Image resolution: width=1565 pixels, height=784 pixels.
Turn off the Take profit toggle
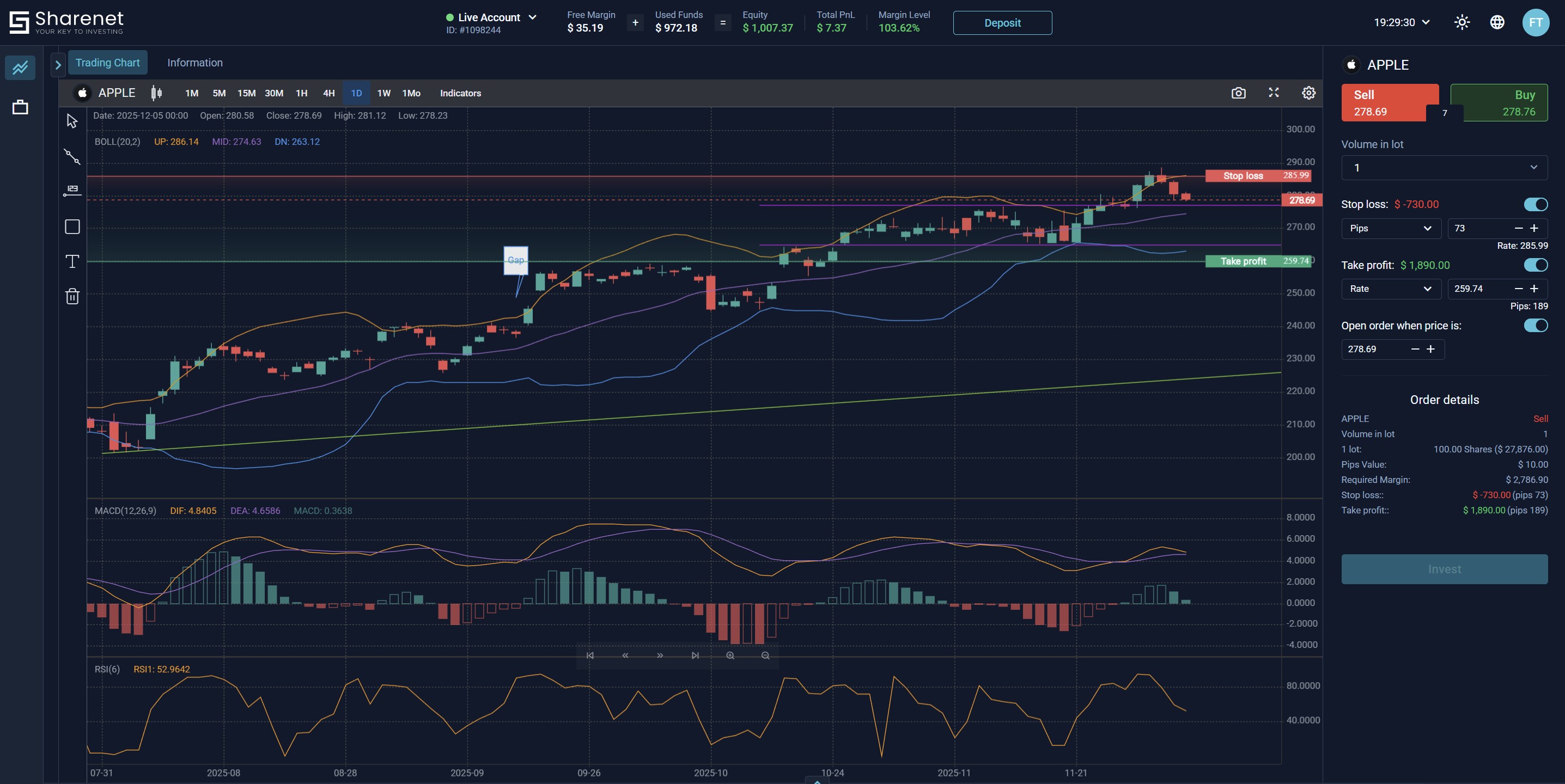coord(1536,265)
